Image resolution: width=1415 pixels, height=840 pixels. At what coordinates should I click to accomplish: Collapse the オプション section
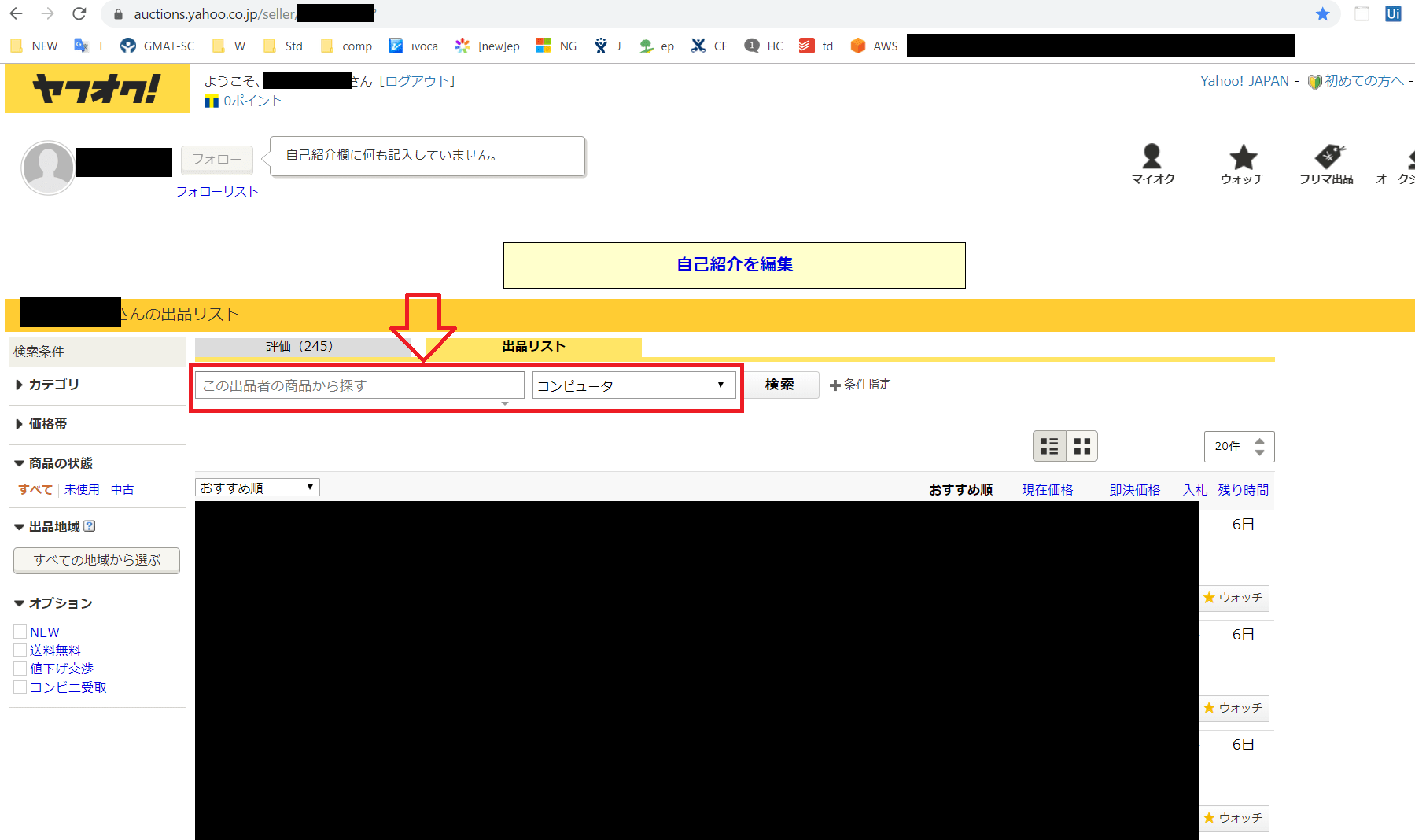[53, 603]
